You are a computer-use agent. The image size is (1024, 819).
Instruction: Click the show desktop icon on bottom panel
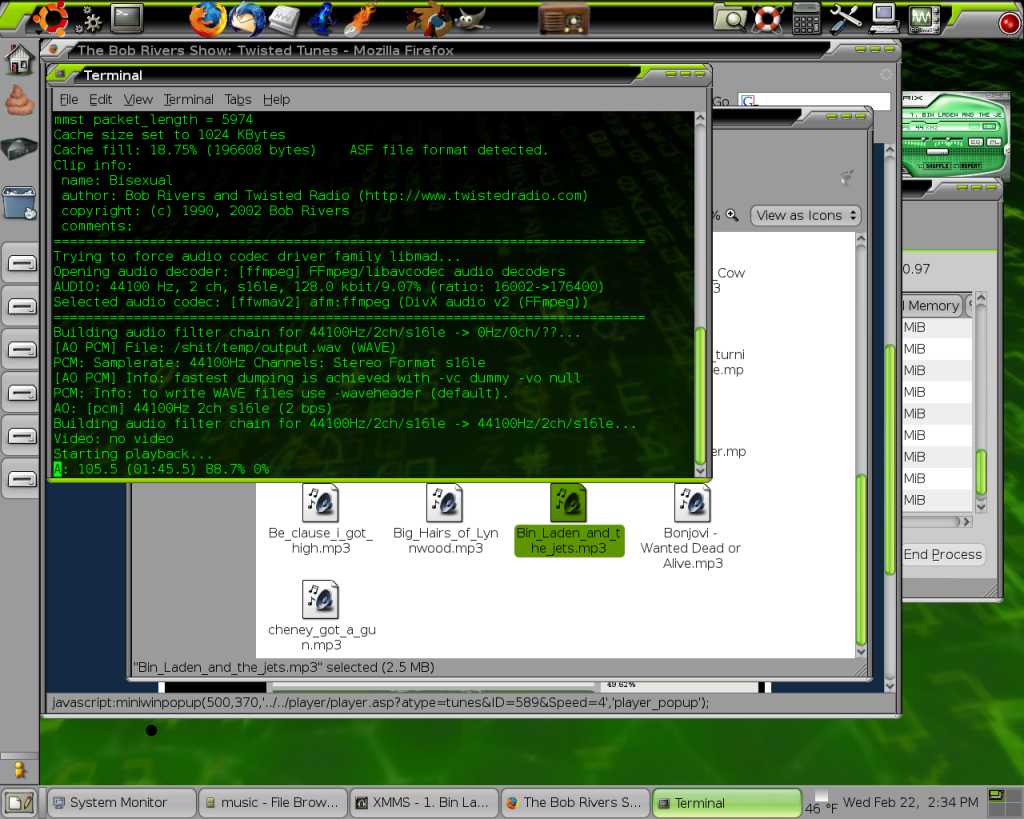coord(20,802)
